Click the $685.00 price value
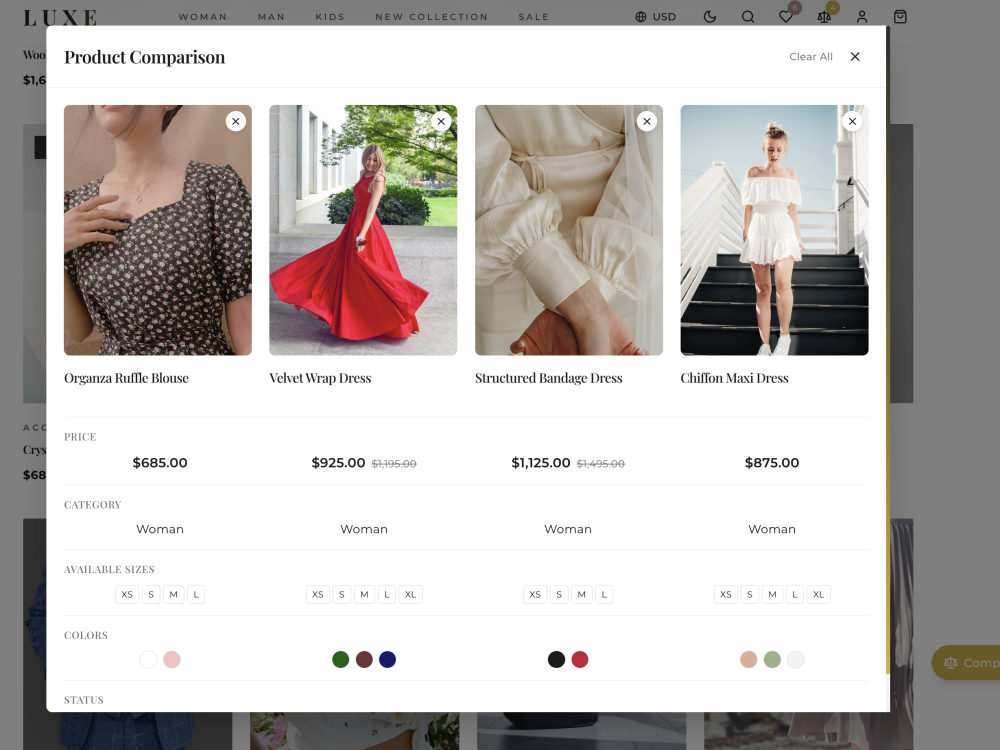Image resolution: width=1000 pixels, height=750 pixels. coord(160,462)
